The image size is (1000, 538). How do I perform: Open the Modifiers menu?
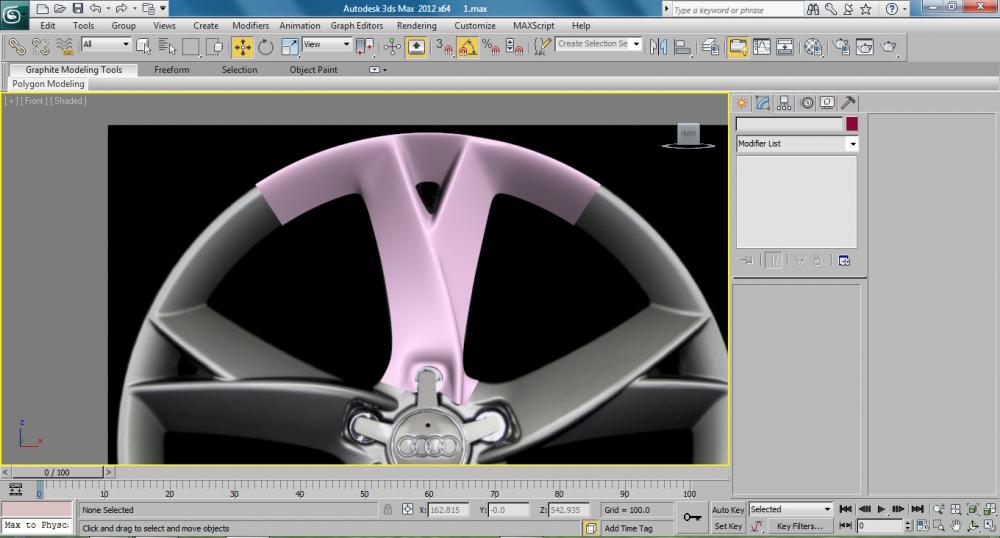pos(250,26)
